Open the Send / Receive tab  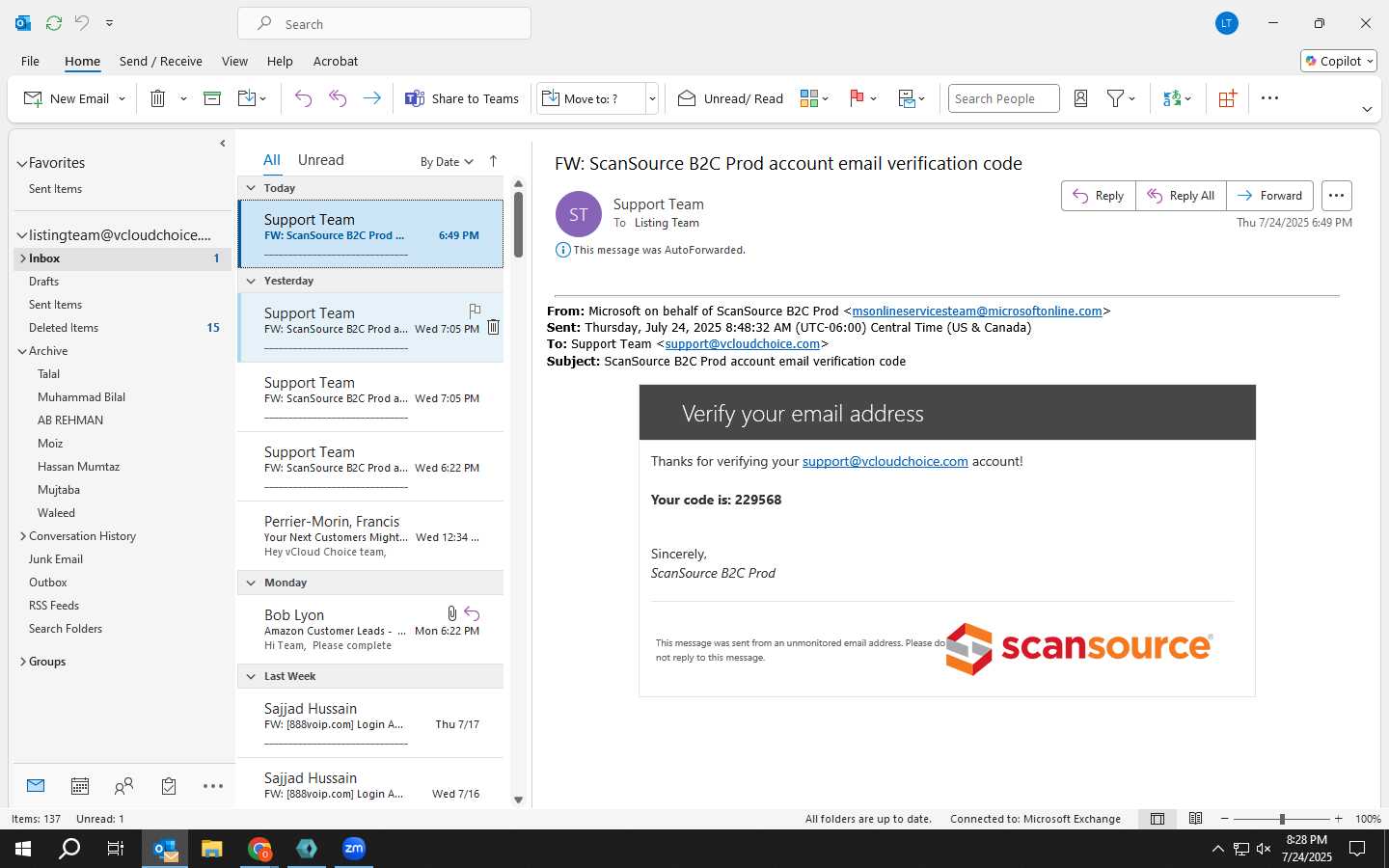[161, 61]
